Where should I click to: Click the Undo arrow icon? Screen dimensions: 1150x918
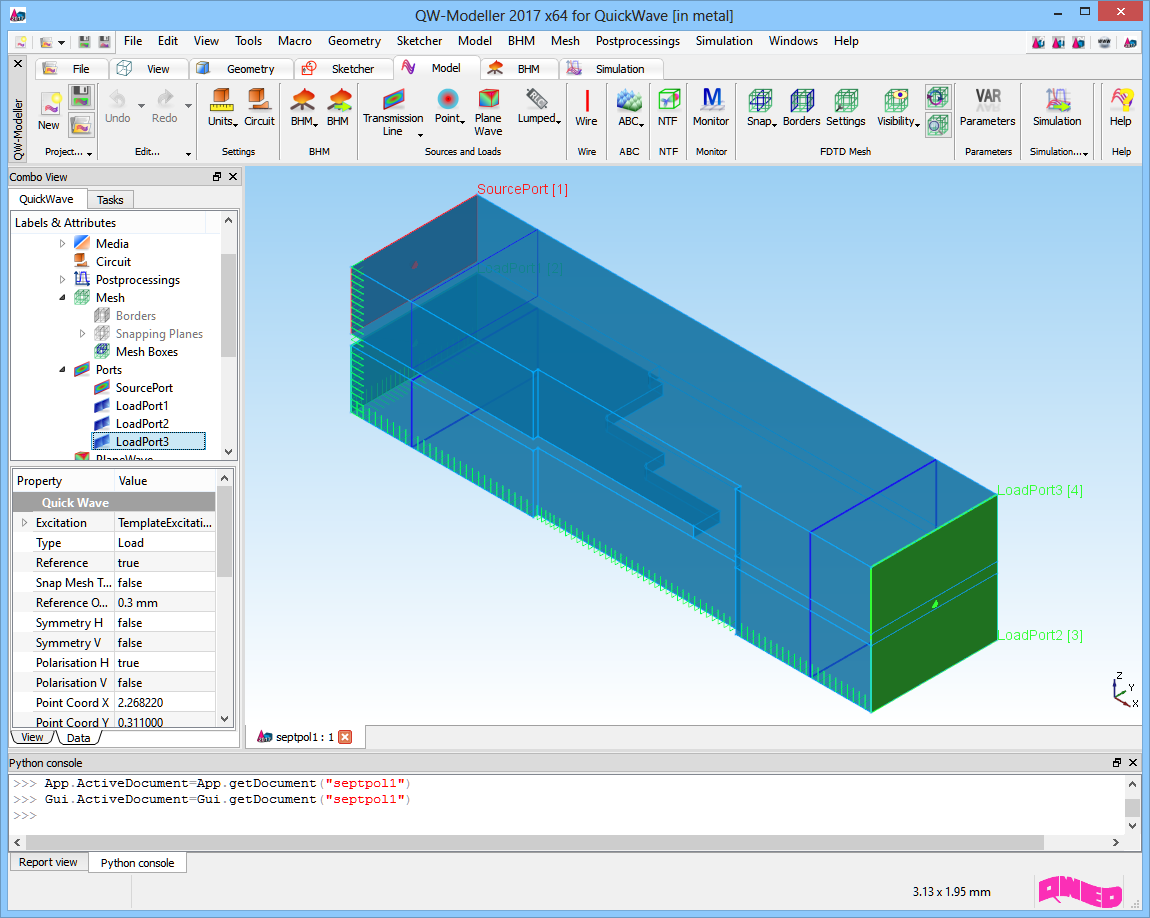[x=117, y=98]
